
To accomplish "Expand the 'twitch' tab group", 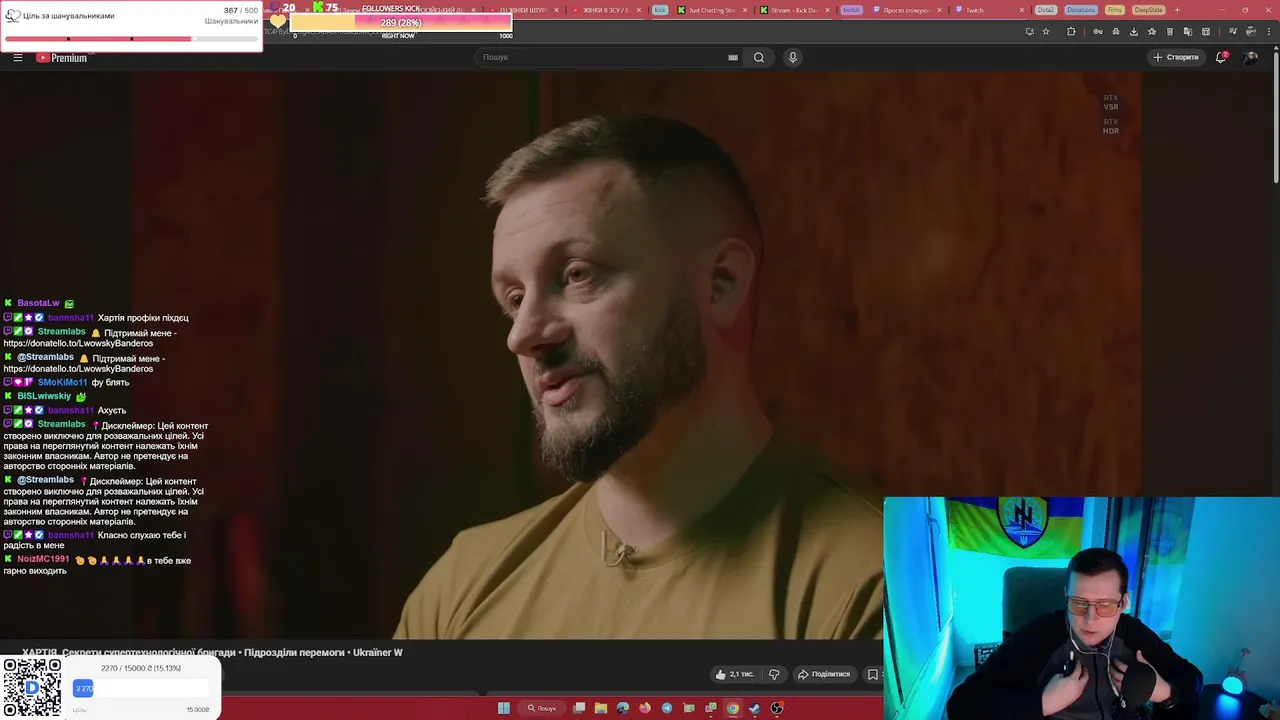I will [851, 10].
